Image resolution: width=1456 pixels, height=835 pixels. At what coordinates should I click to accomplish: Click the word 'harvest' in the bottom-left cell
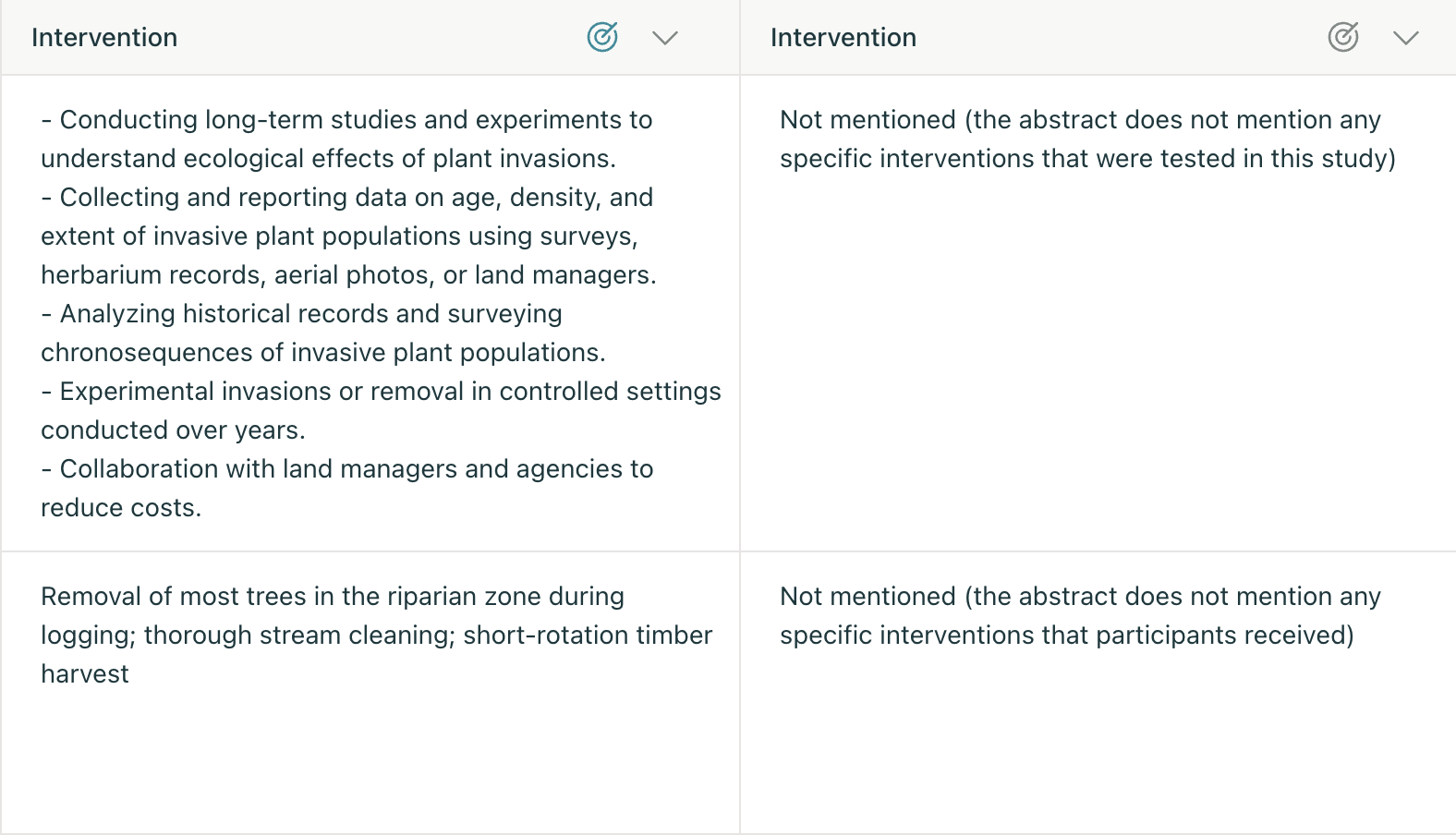click(x=85, y=673)
